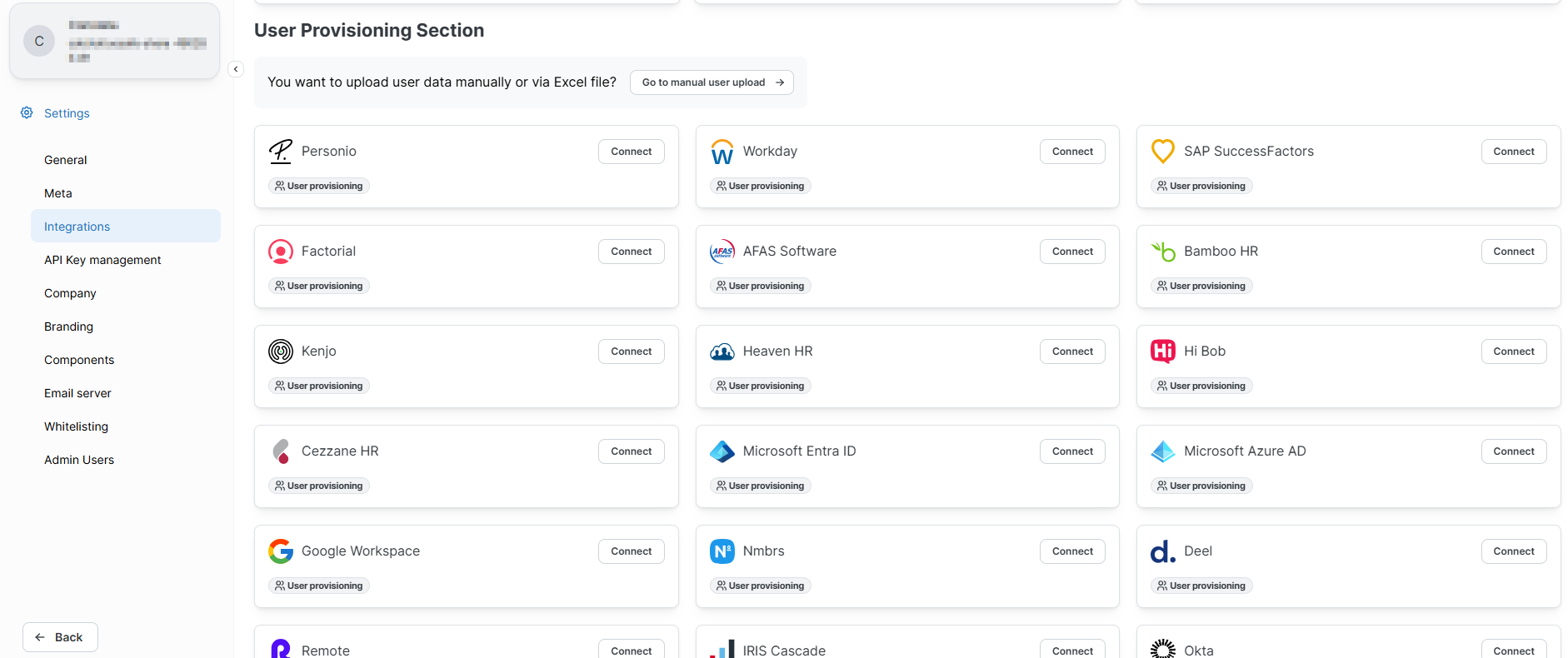Click the Back button
Image resolution: width=1568 pixels, height=658 pixels.
[x=60, y=637]
